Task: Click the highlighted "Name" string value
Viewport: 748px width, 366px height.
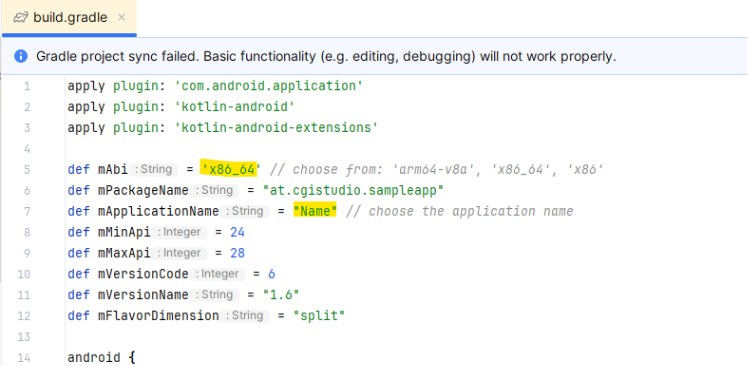Action: pyautogui.click(x=315, y=211)
